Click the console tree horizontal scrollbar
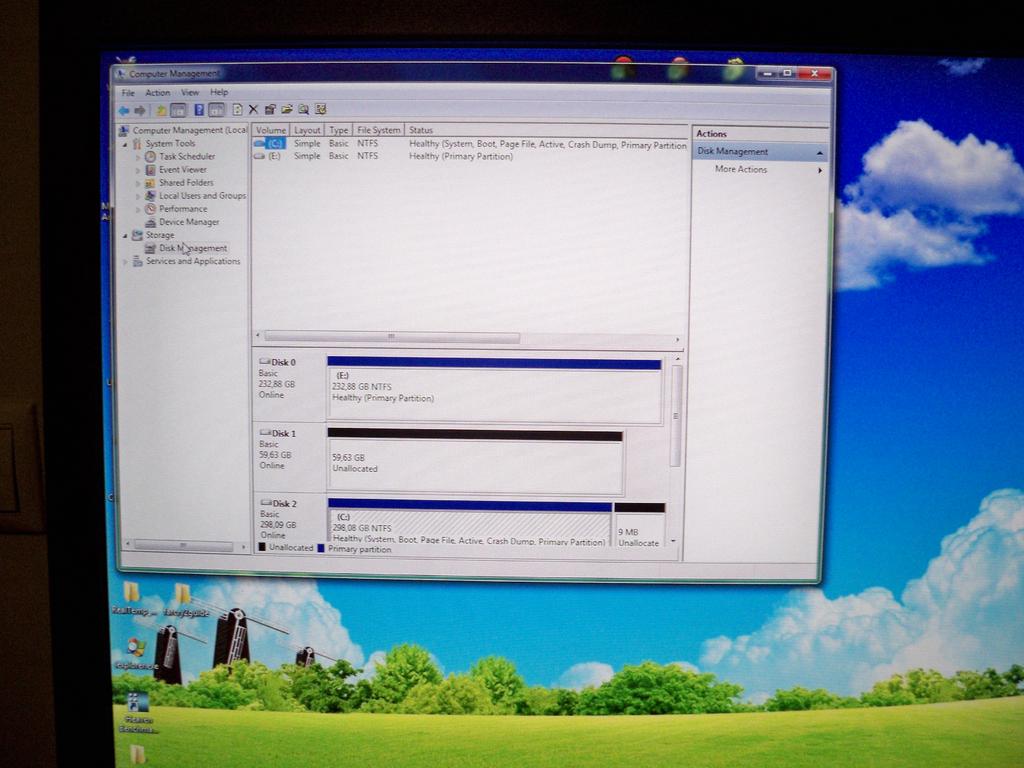Screen dimensions: 1024x768 coord(184,545)
